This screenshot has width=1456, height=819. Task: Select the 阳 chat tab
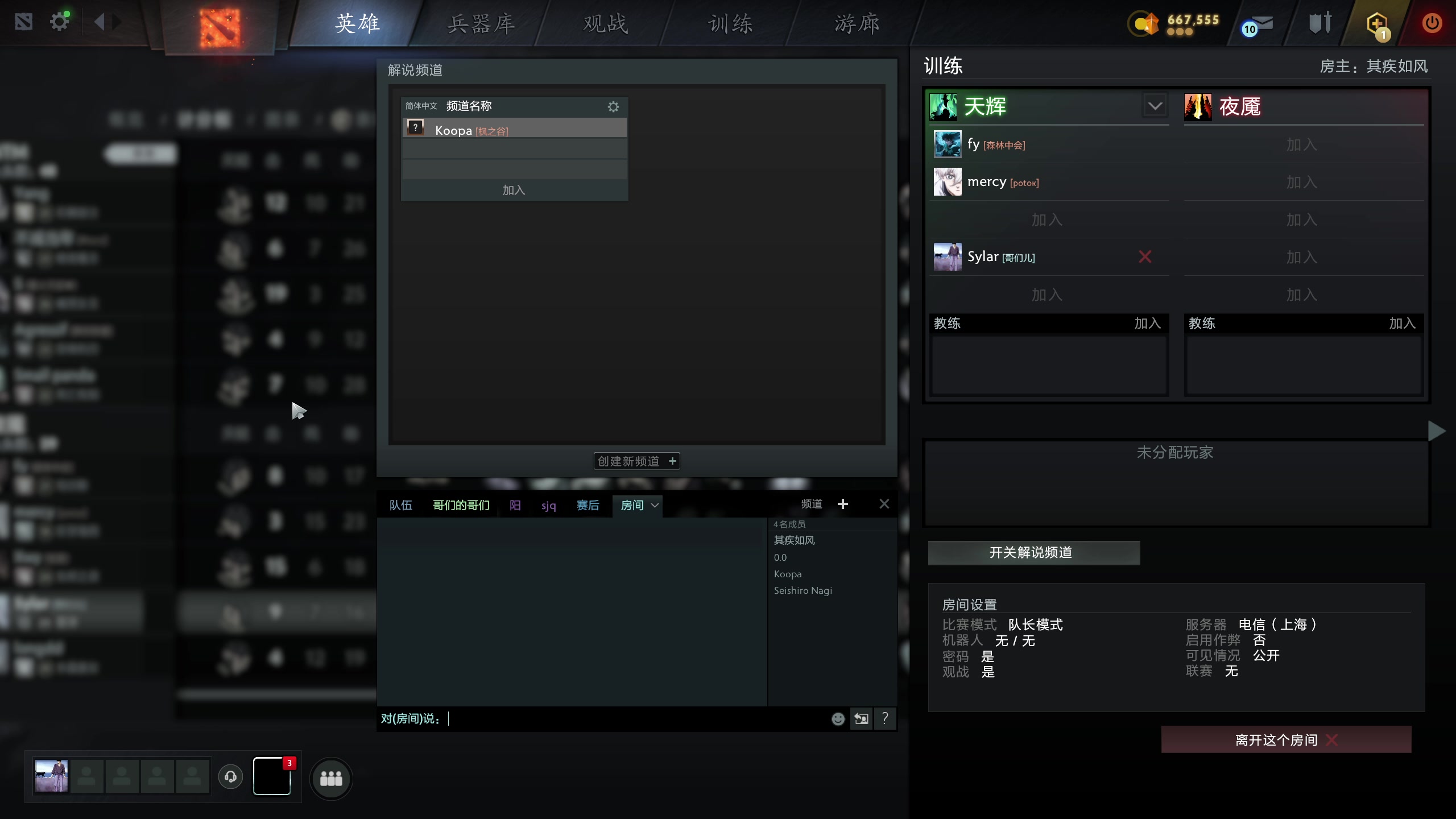pos(515,505)
